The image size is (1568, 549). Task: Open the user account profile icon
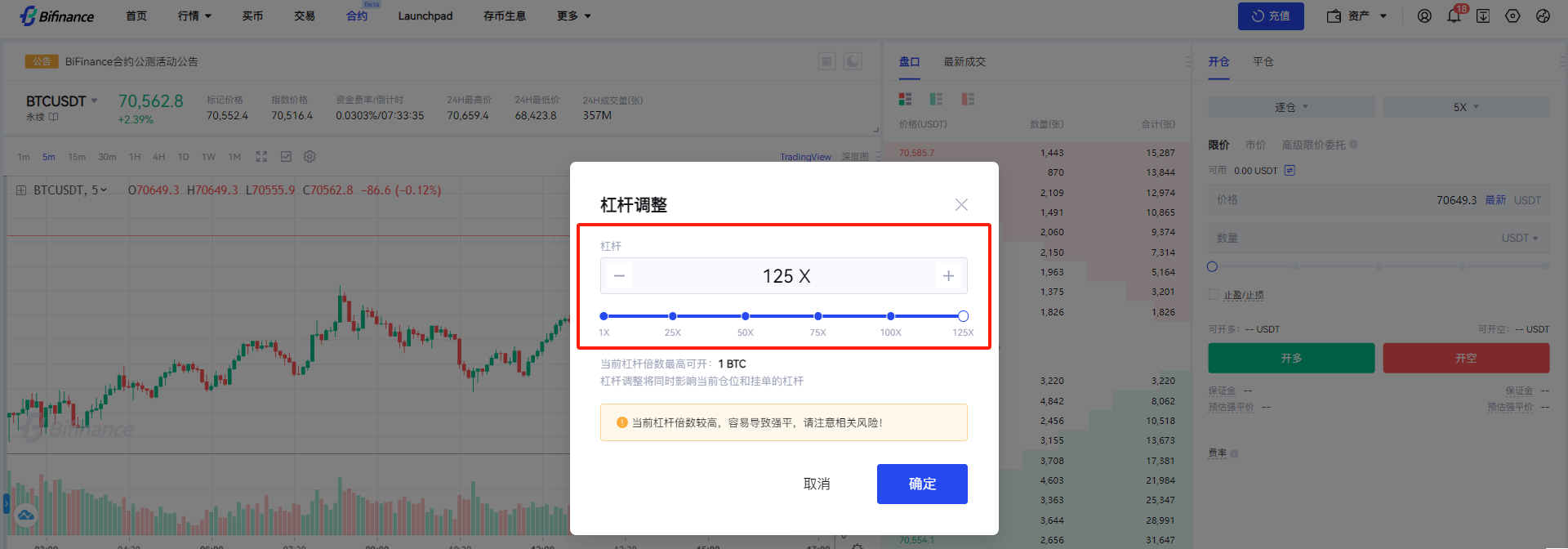[x=1424, y=16]
